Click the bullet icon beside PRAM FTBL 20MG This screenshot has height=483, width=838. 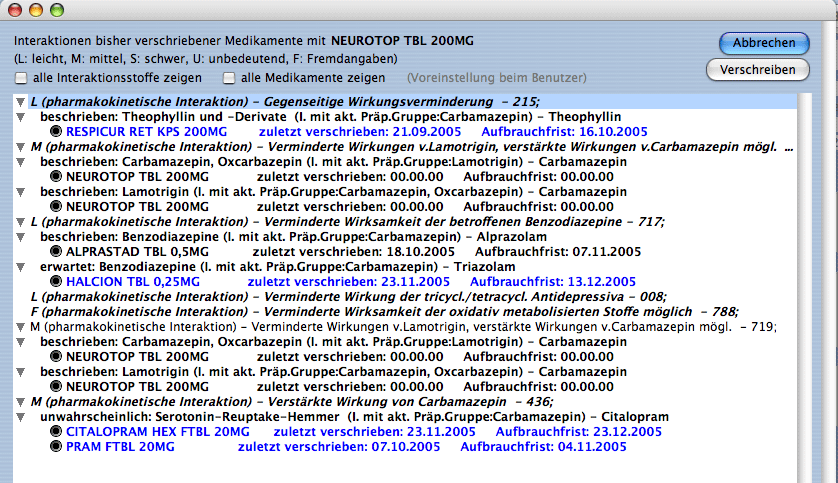tap(56, 446)
